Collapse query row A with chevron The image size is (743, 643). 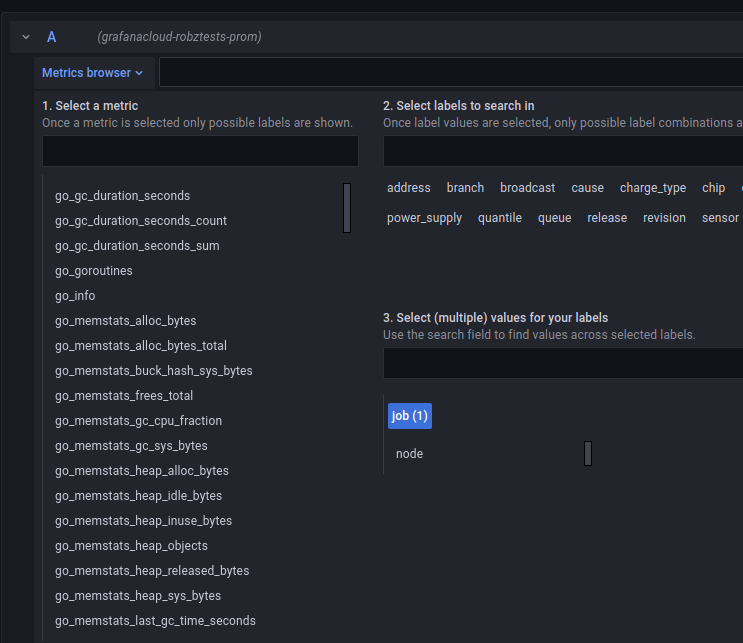26,37
